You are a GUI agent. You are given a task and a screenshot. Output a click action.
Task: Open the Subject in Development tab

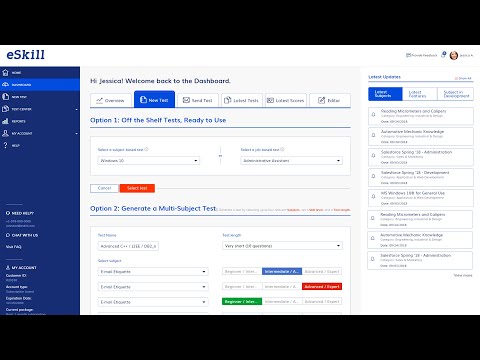click(x=456, y=94)
